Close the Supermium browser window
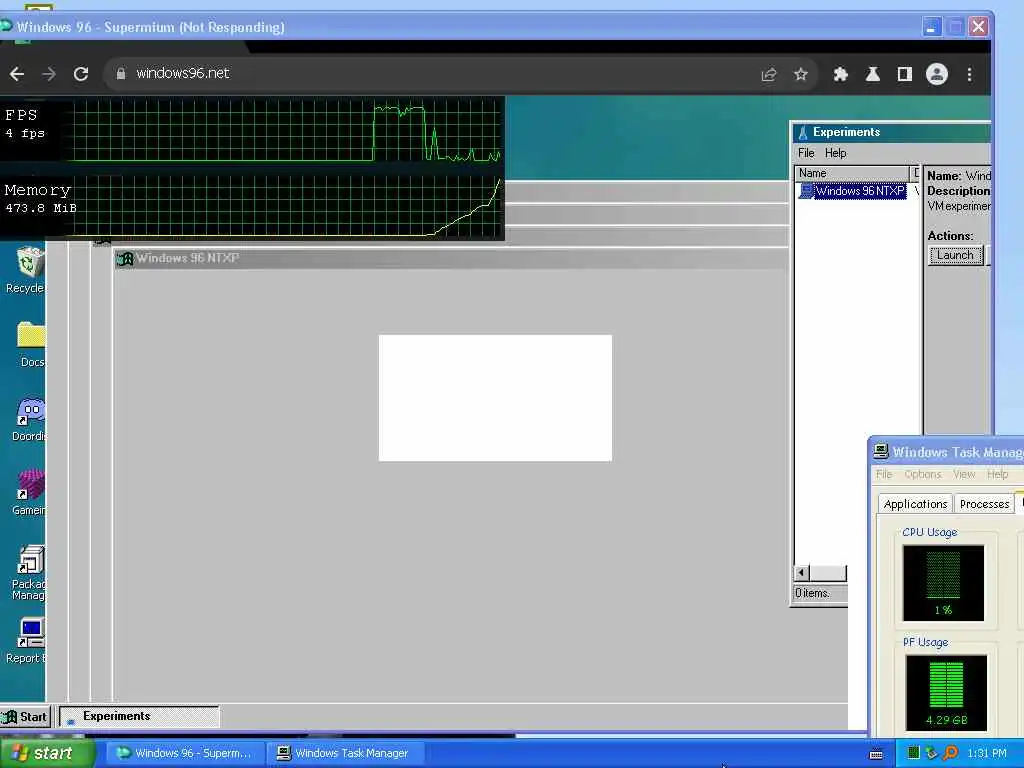 click(x=978, y=27)
